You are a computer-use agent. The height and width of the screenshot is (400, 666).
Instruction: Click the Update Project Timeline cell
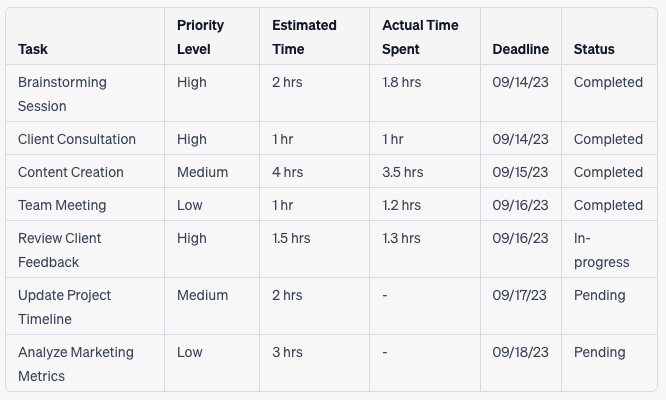pos(85,306)
